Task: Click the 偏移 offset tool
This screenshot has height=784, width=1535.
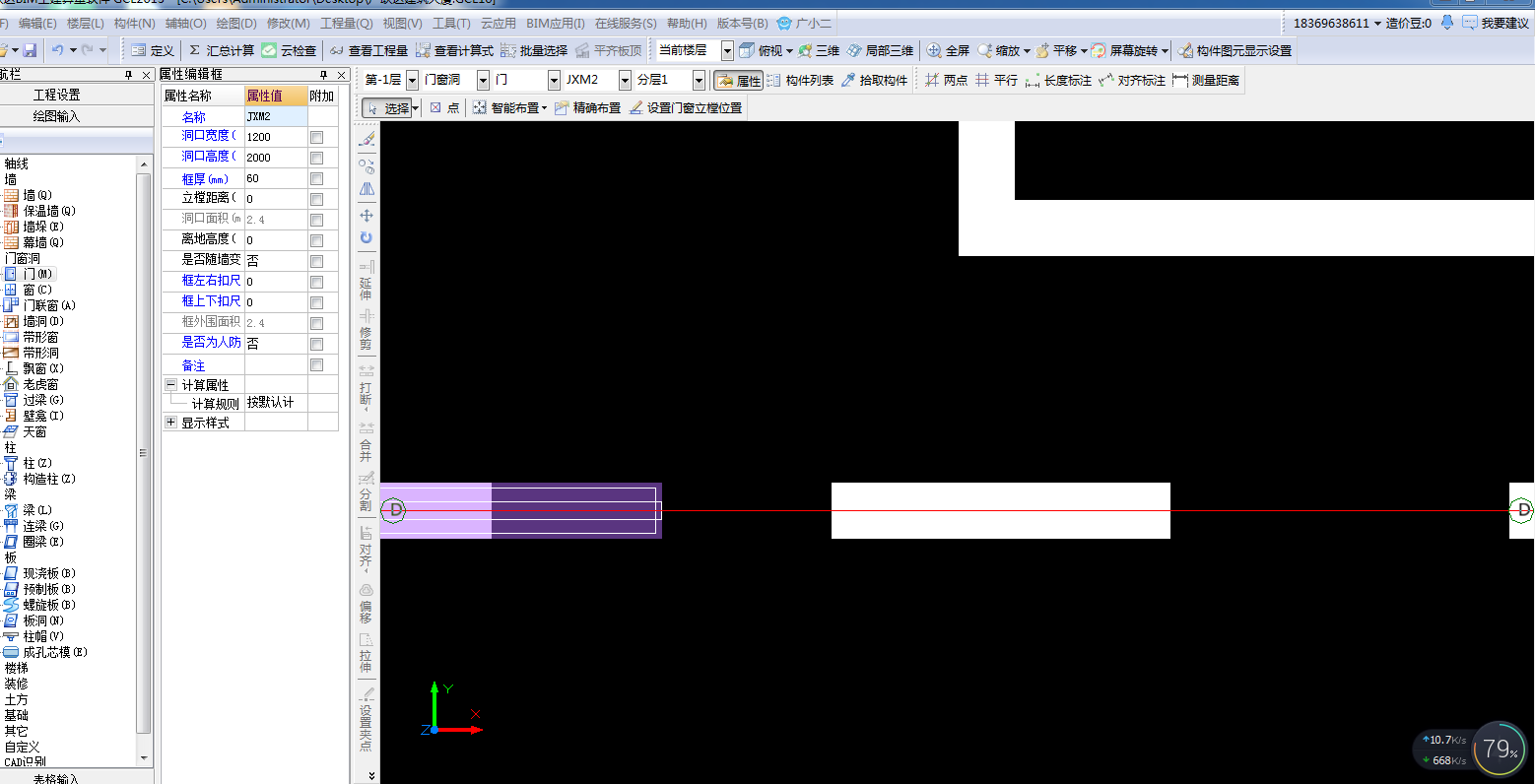Action: (x=367, y=604)
